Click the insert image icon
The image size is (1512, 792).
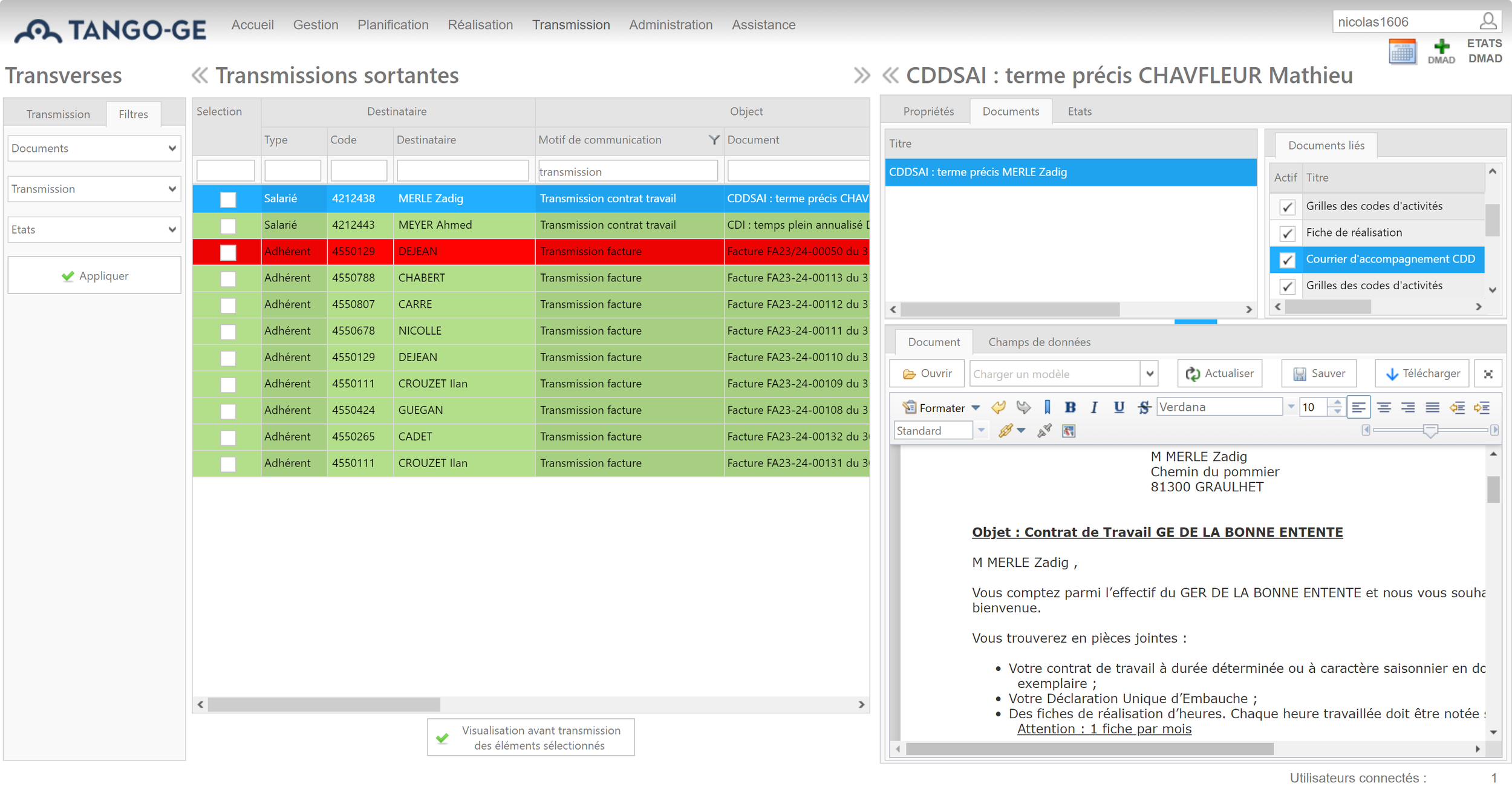(x=1069, y=431)
